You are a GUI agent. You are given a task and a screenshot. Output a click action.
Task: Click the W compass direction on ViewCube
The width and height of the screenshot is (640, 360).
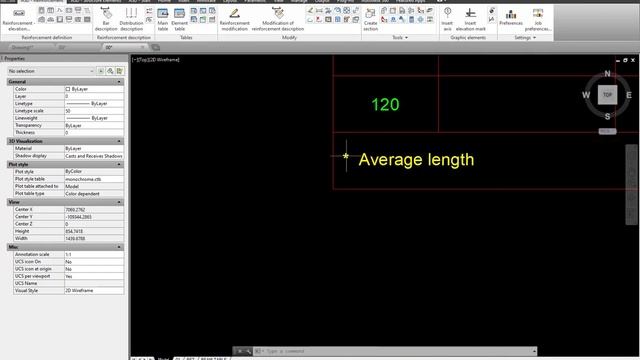[586, 95]
